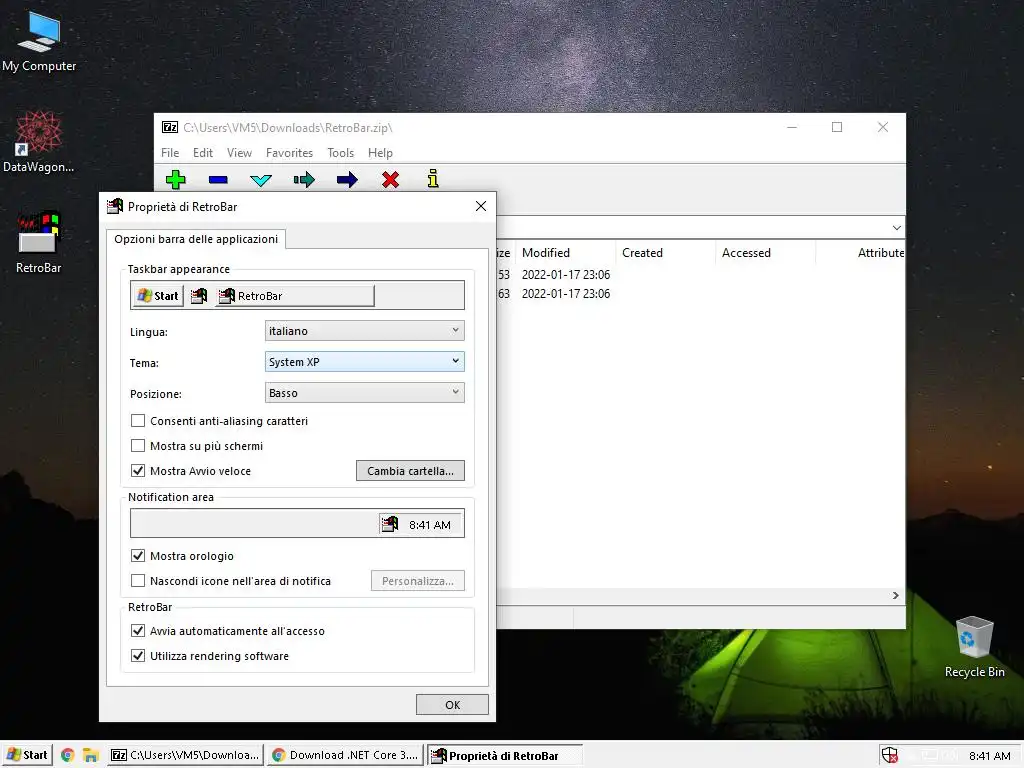1024x768 pixels.
Task: Click File Explorer icon in quick launch
Action: [x=90, y=756]
